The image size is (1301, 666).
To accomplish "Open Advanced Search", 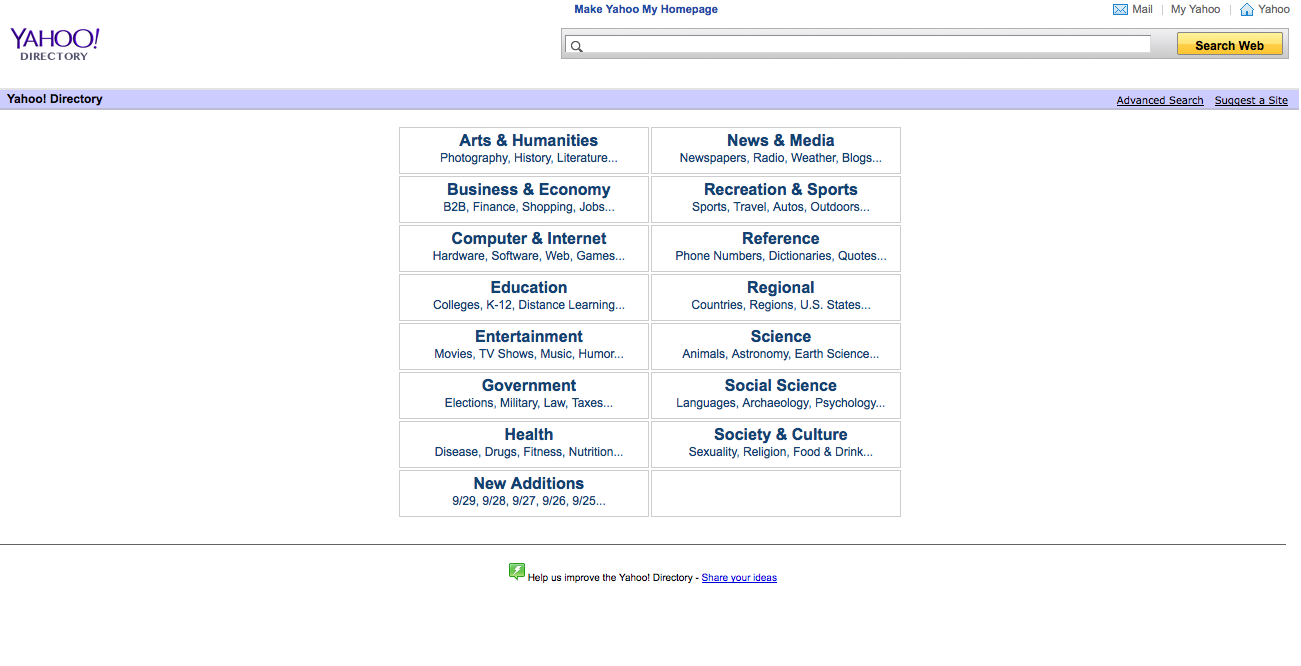I will pyautogui.click(x=1160, y=100).
